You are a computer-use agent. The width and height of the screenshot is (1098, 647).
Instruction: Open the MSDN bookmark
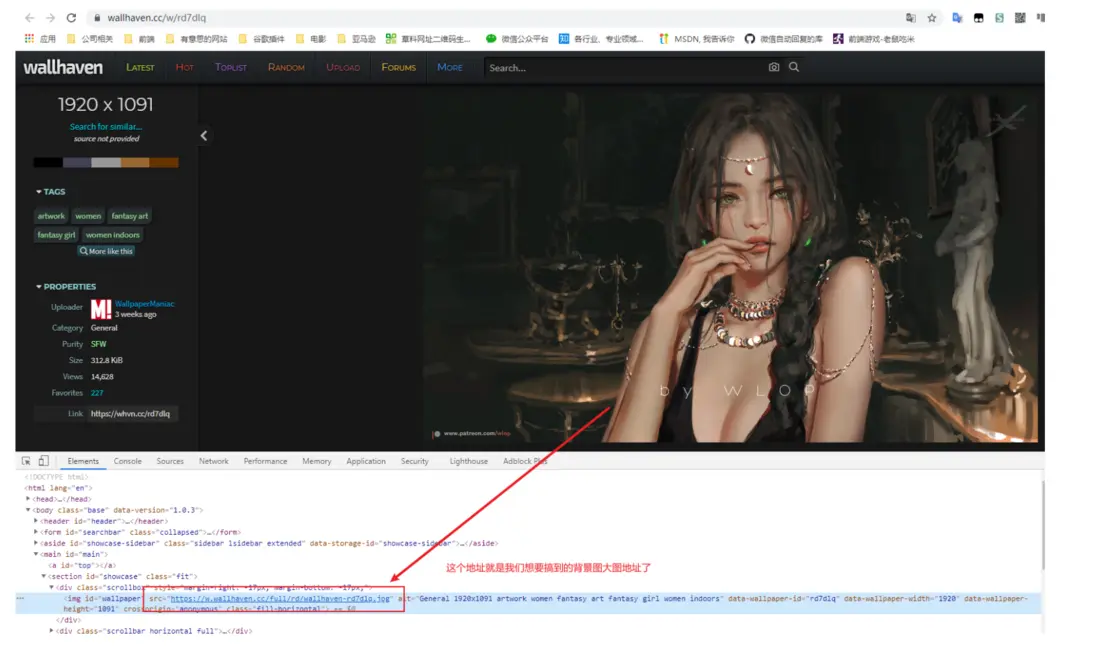[x=697, y=39]
